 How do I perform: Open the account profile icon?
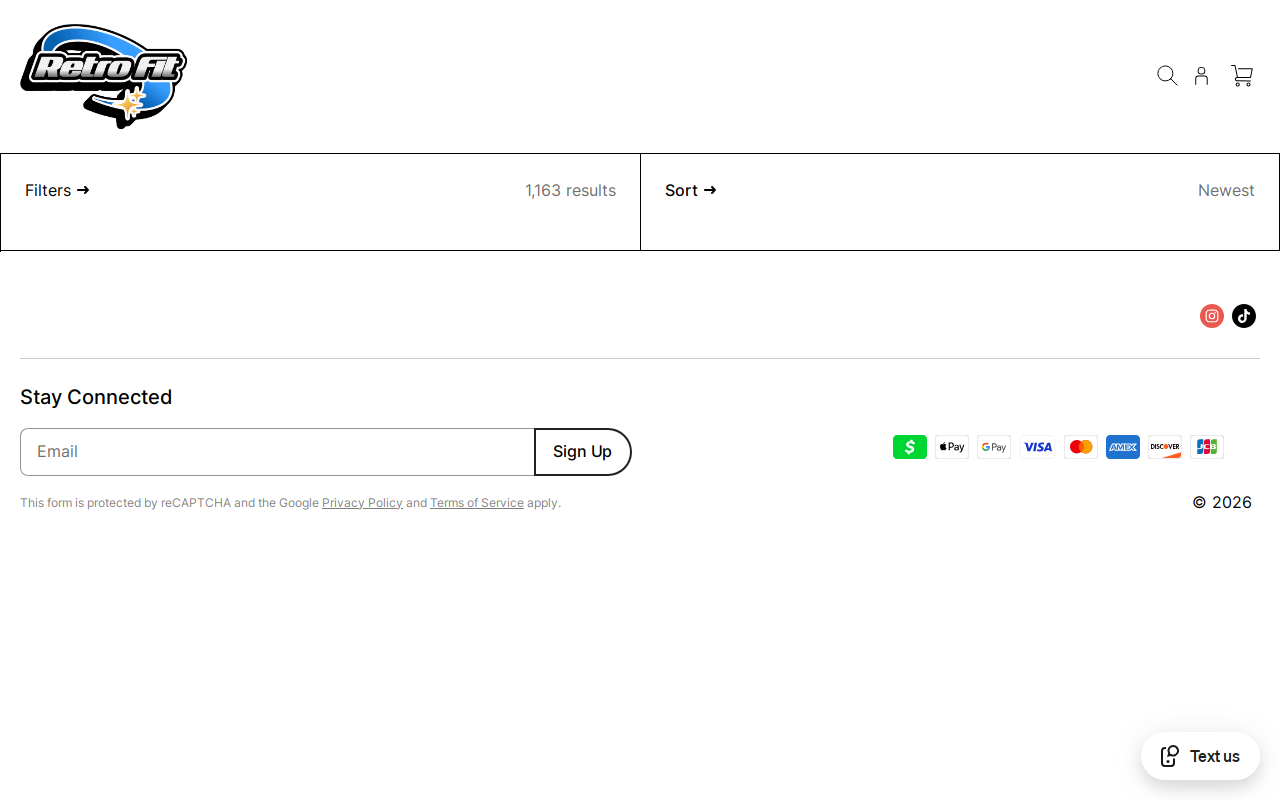tap(1202, 76)
